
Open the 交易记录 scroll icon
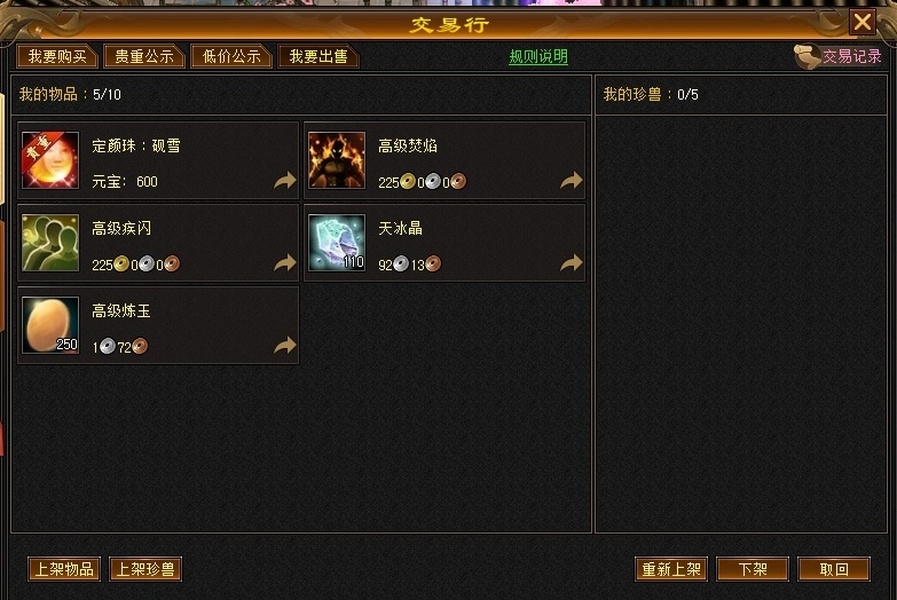(x=807, y=57)
